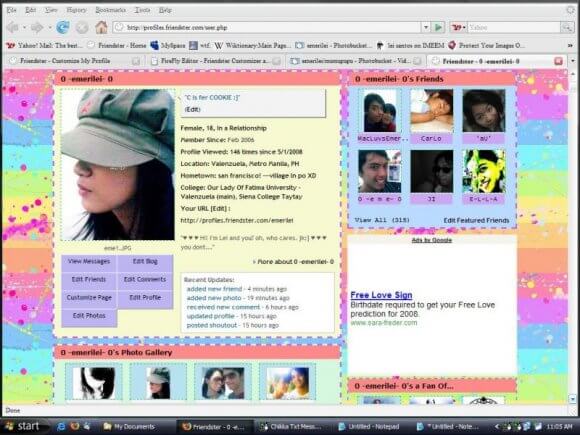Switch to Chikka Txt Messenger taskbar item

click(x=290, y=426)
